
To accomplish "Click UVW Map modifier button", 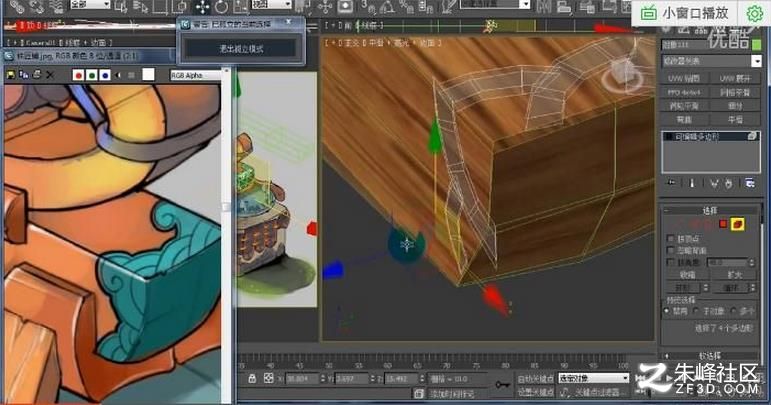I will pos(684,78).
